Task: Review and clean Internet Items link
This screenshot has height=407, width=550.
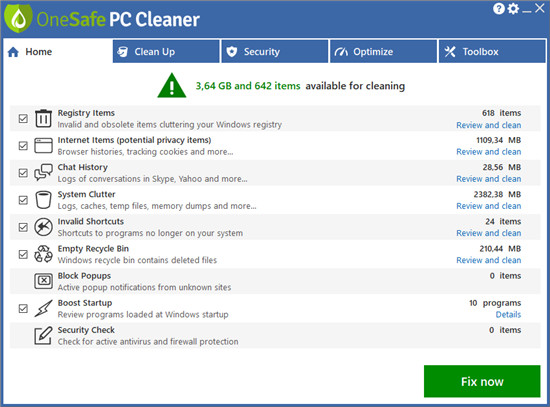Action: coord(489,152)
